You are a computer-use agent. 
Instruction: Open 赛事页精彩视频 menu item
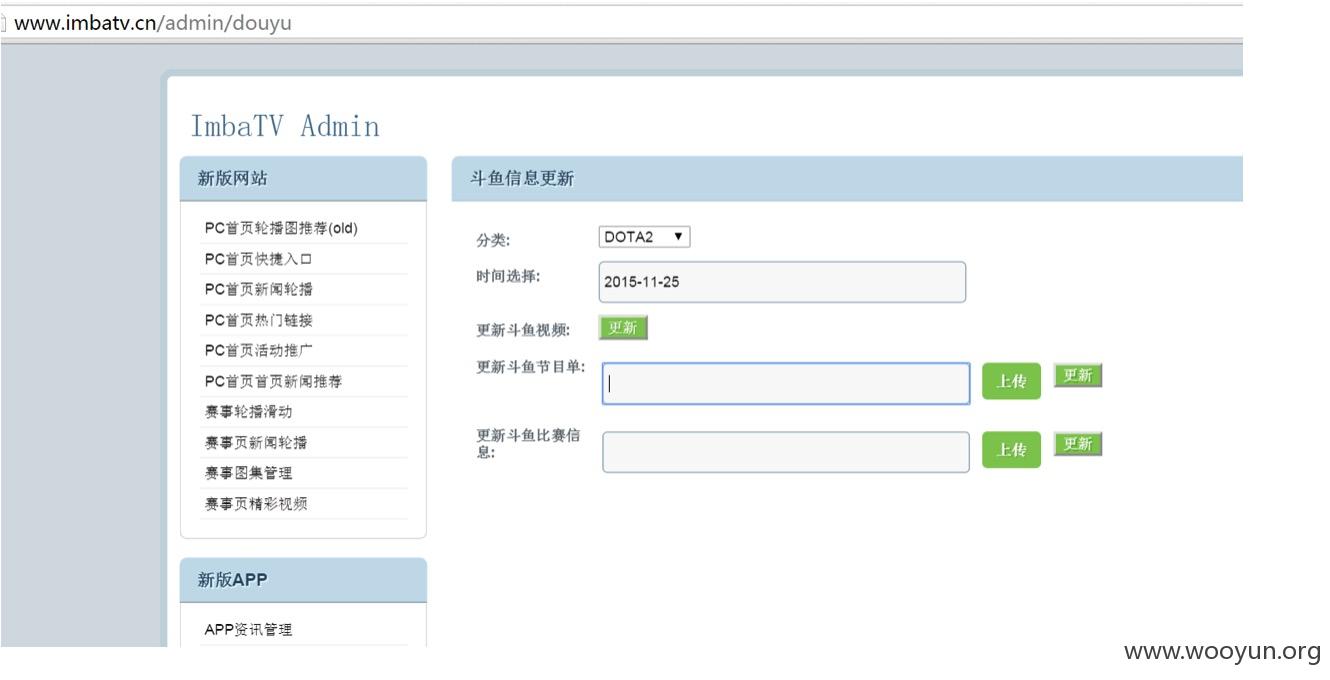tap(256, 504)
